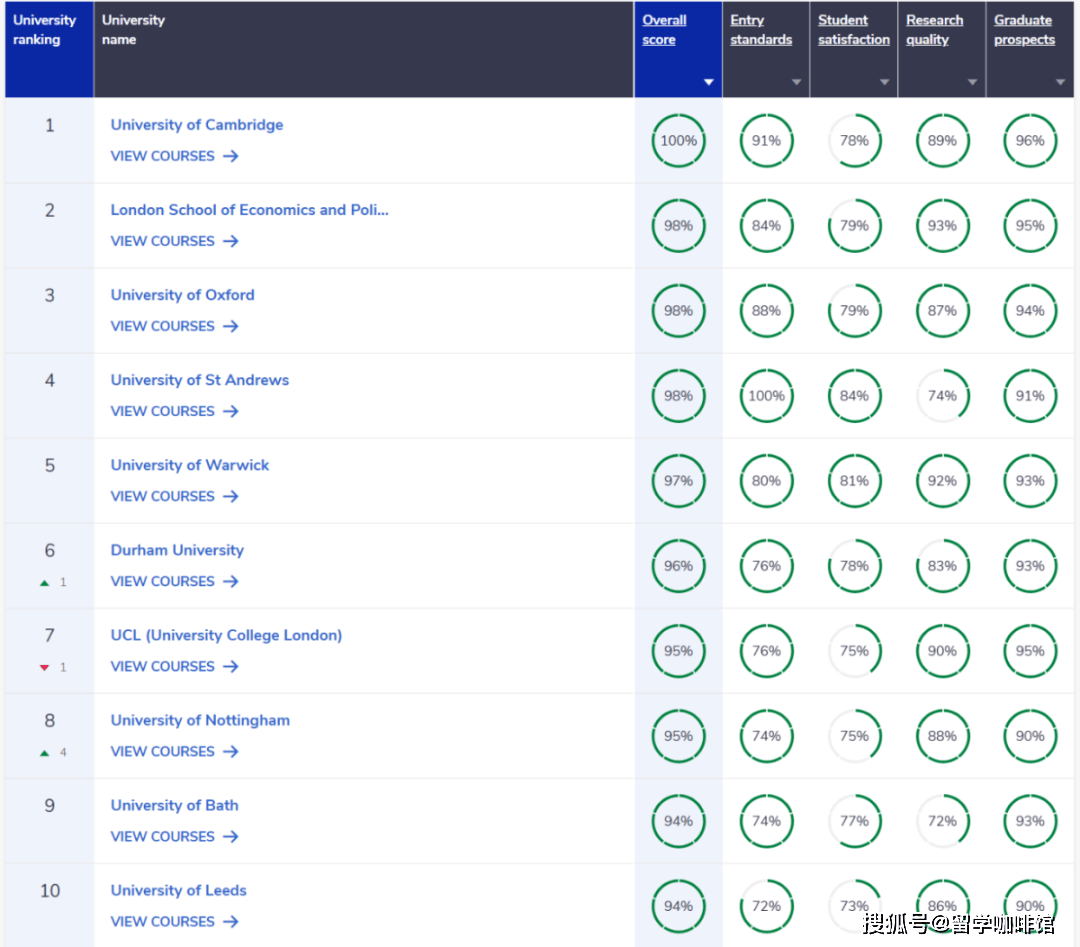Click ranking number 1 cell
This screenshot has width=1080, height=947.
pyautogui.click(x=50, y=141)
